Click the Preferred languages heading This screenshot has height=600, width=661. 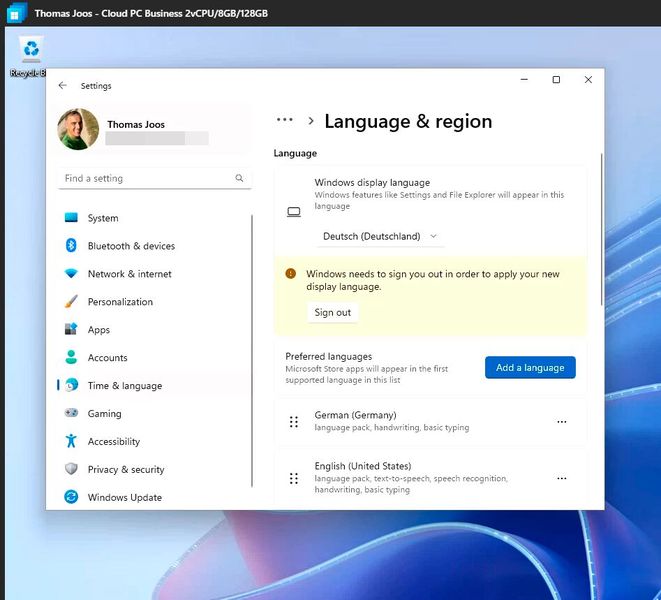coord(328,357)
